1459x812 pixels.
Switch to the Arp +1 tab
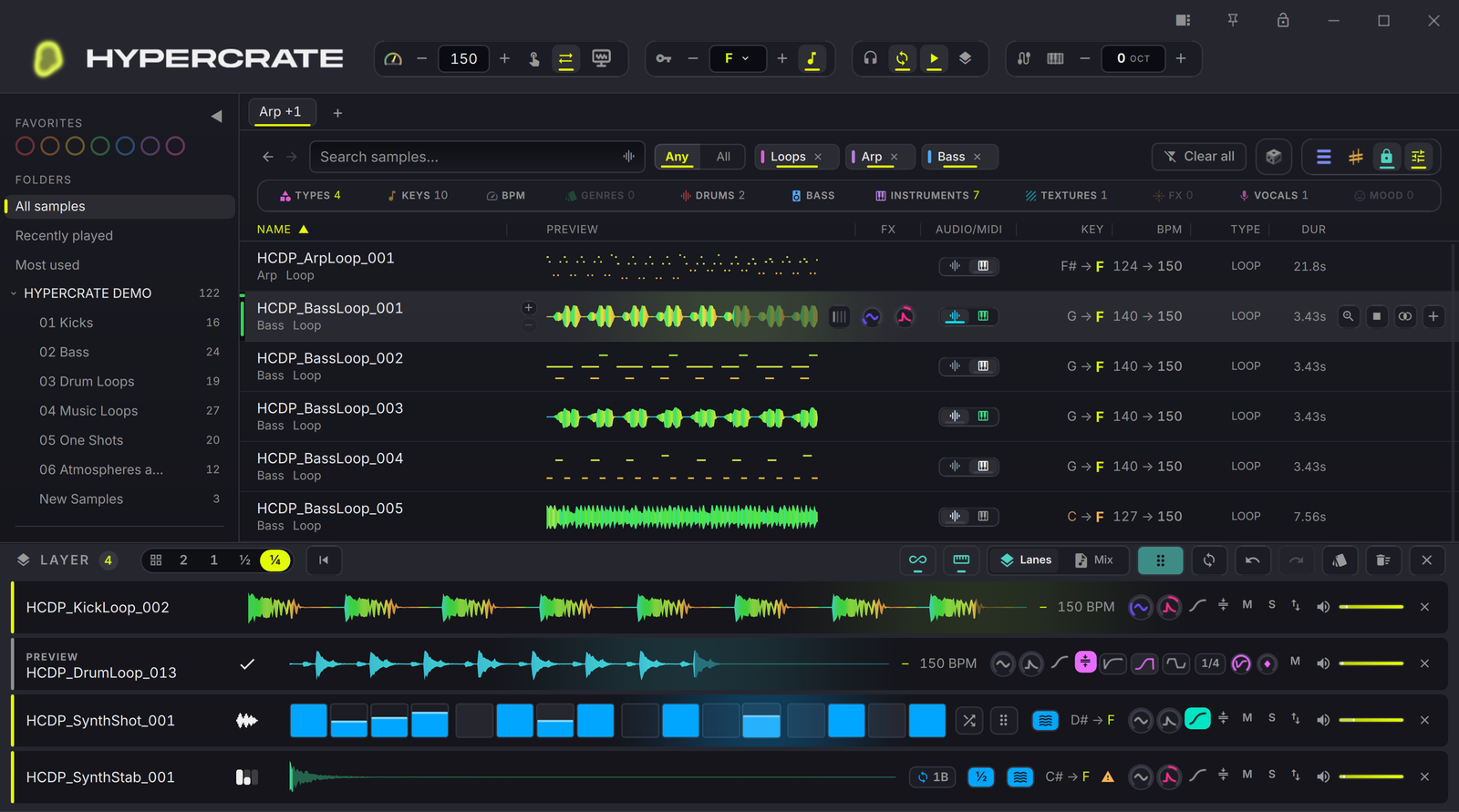(281, 112)
